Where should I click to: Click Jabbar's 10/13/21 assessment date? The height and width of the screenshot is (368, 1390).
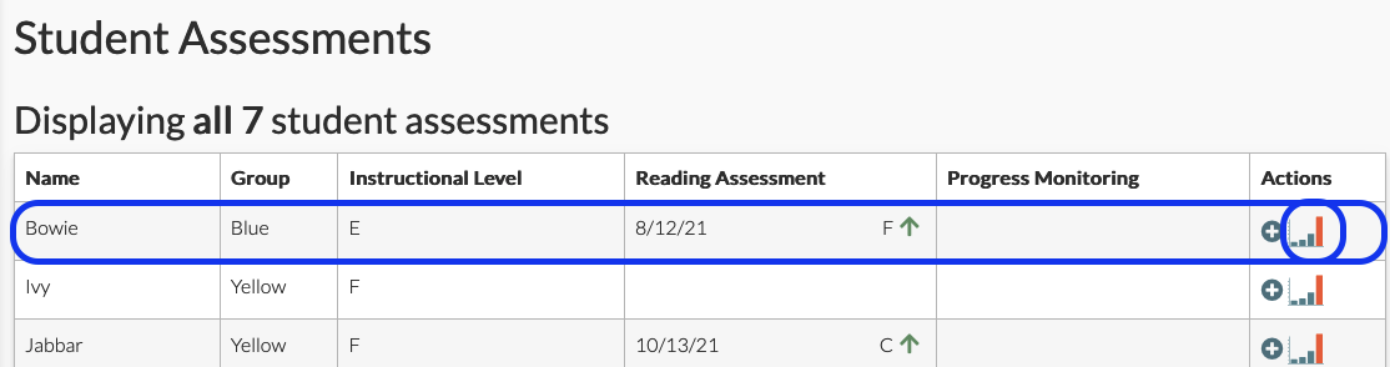(677, 346)
